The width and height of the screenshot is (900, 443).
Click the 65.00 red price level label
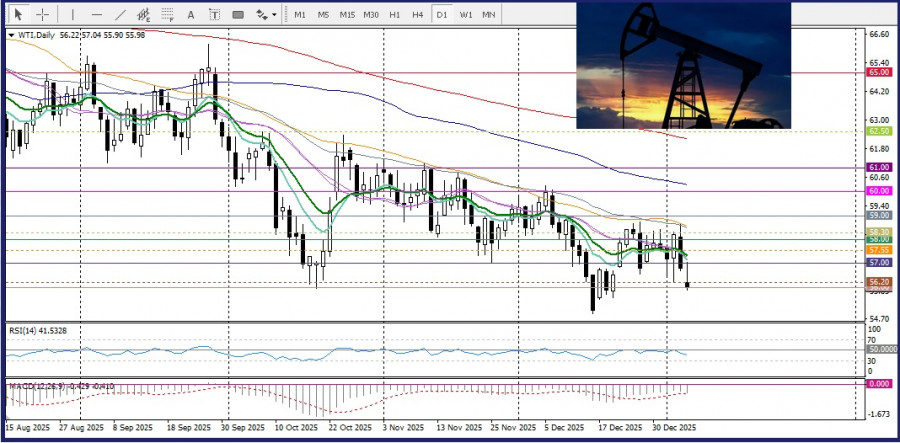(879, 72)
